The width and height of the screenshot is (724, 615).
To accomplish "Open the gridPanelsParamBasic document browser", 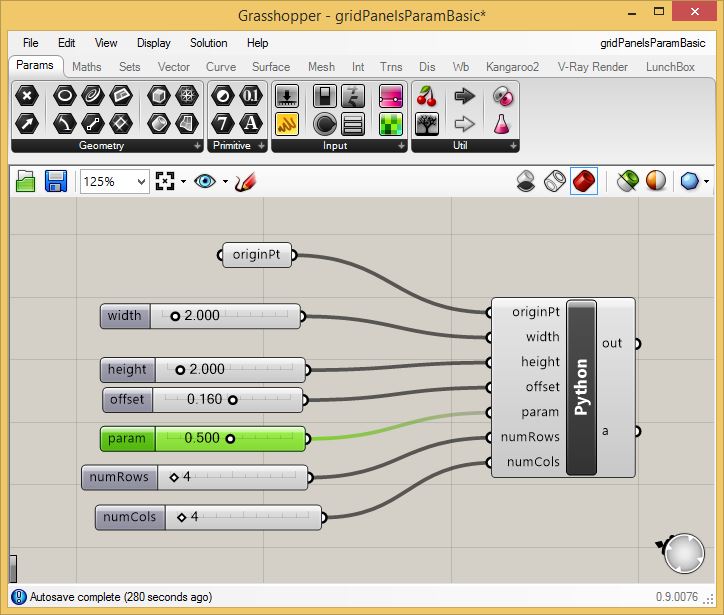I will 652,43.
